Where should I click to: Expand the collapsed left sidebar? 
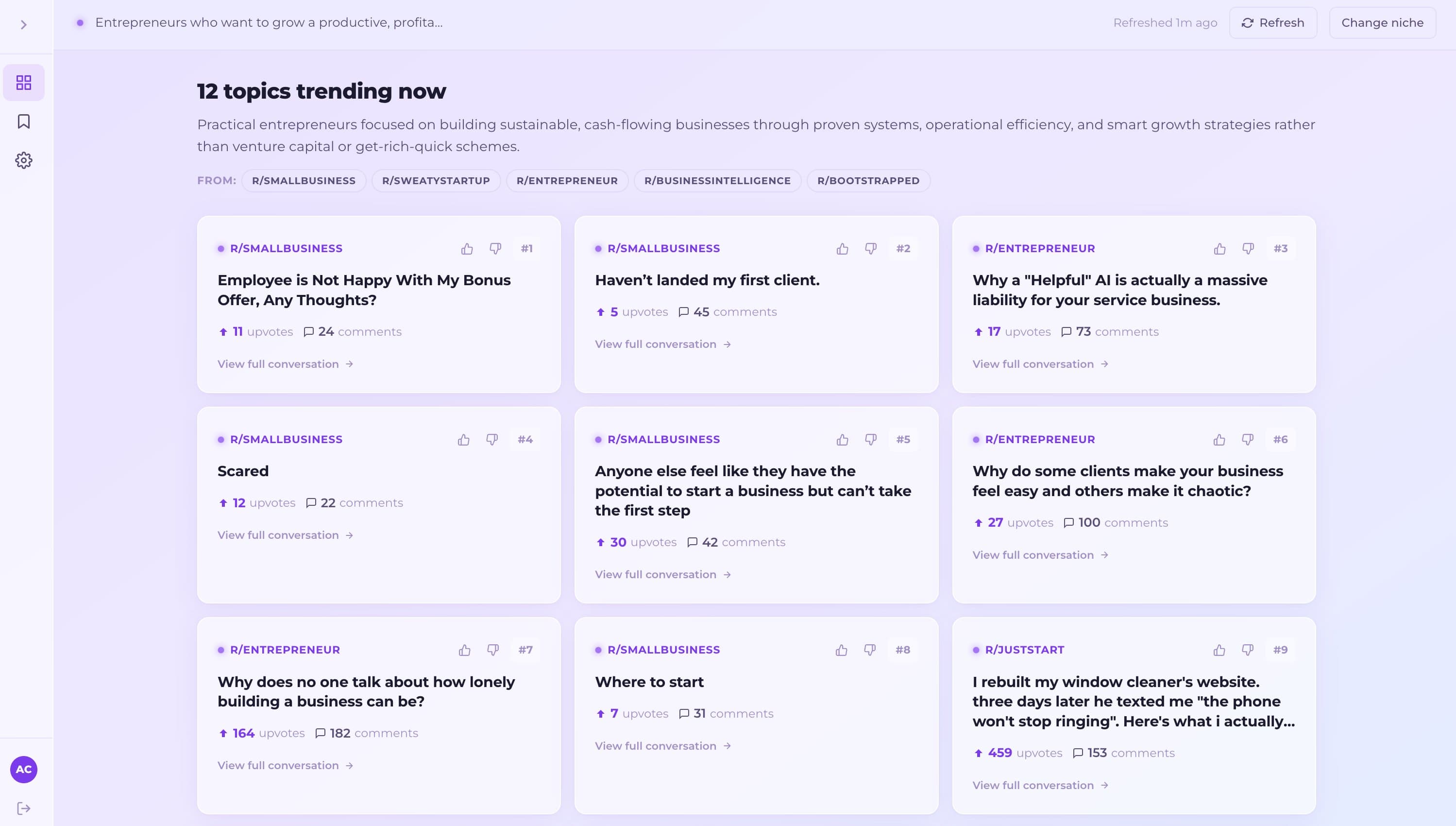(23, 23)
